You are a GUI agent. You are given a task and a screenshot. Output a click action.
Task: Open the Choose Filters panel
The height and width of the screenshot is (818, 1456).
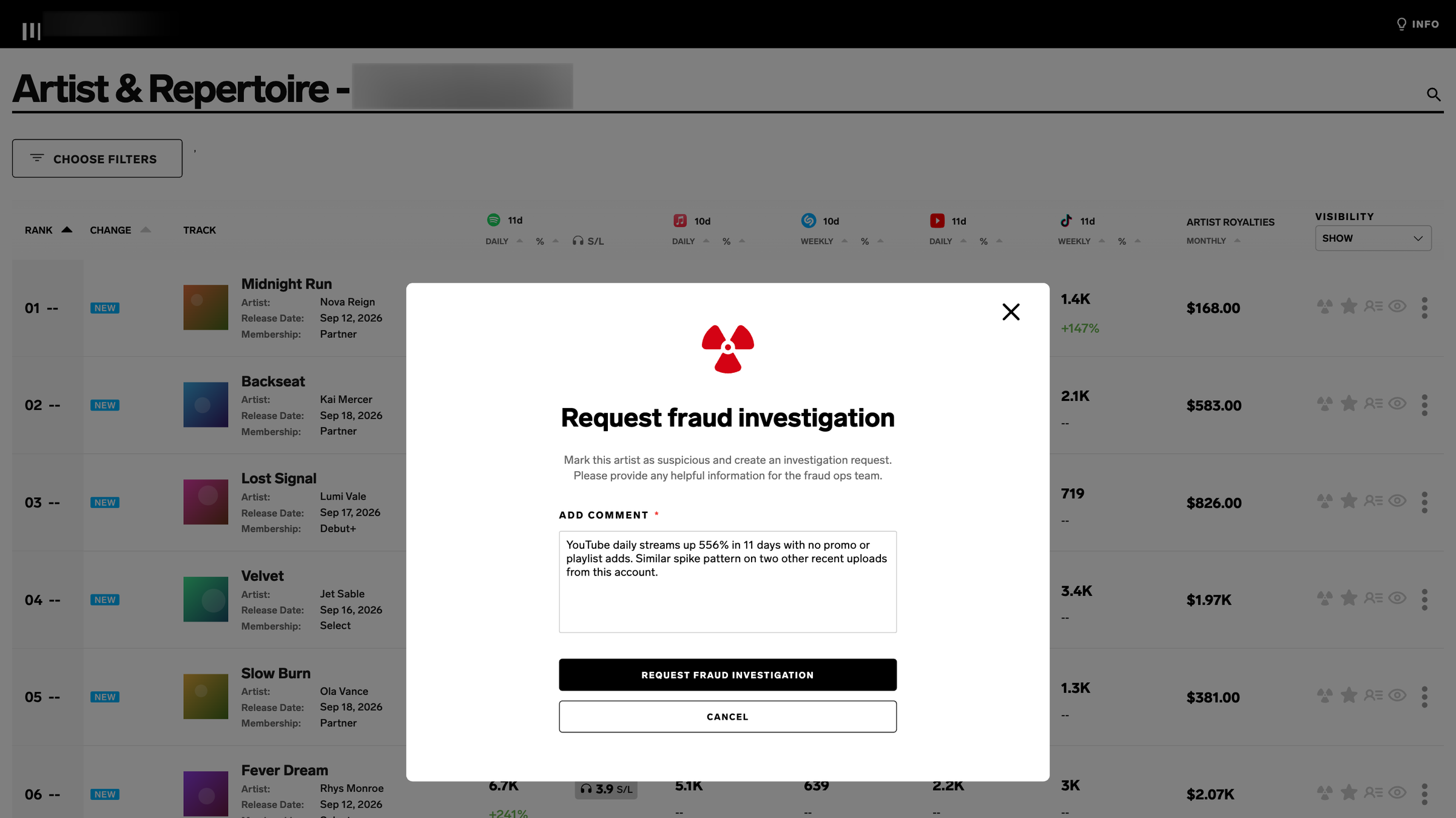pyautogui.click(x=97, y=158)
